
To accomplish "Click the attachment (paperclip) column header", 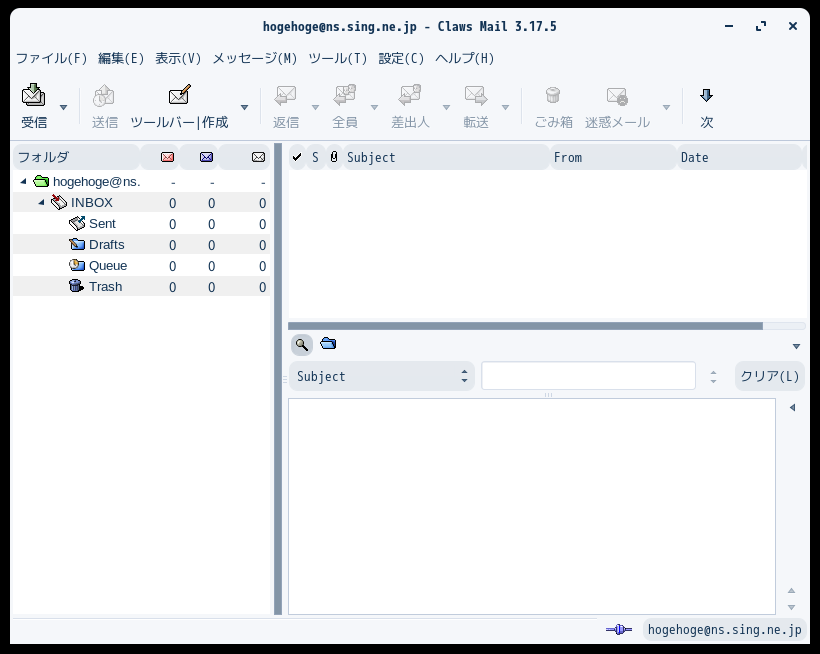I will point(334,157).
